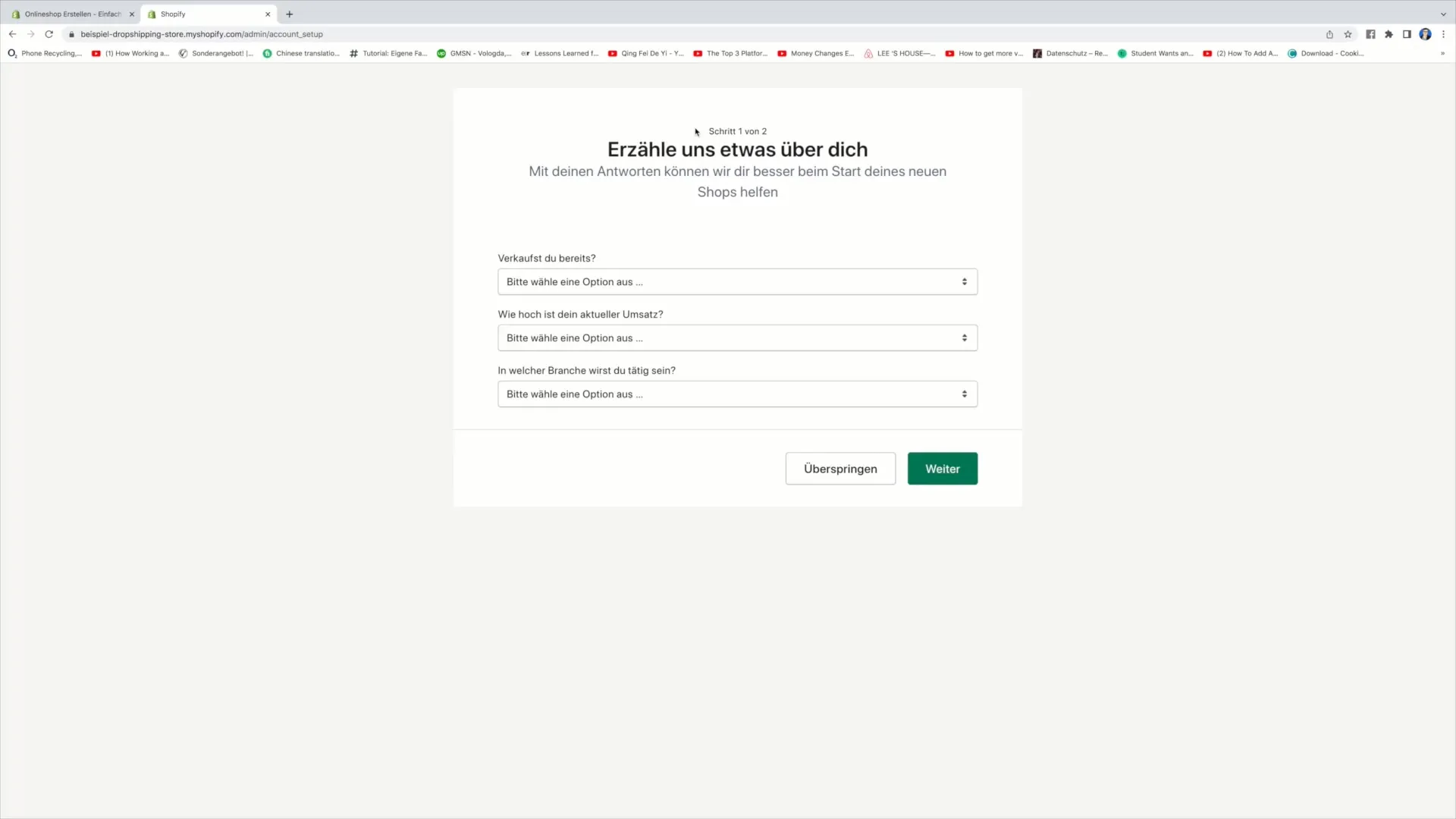This screenshot has height=819, width=1456.
Task: Expand the 'In welcher Branche wirst du tätig sein?' dropdown
Action: click(x=738, y=393)
